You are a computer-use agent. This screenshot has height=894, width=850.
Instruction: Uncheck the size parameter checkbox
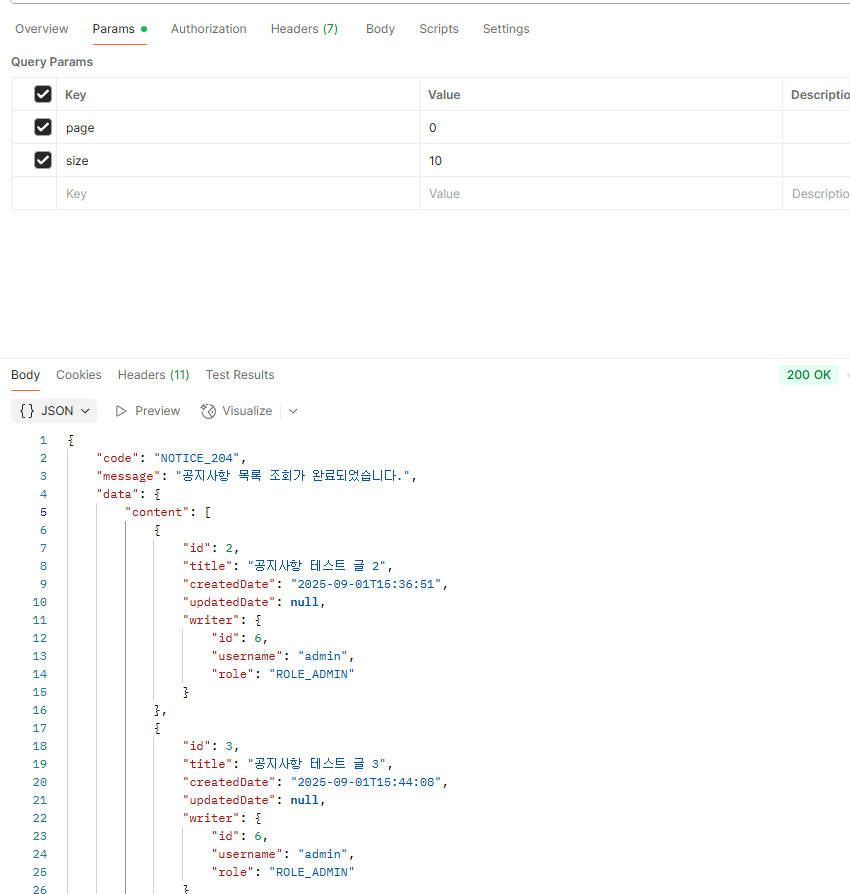point(43,160)
